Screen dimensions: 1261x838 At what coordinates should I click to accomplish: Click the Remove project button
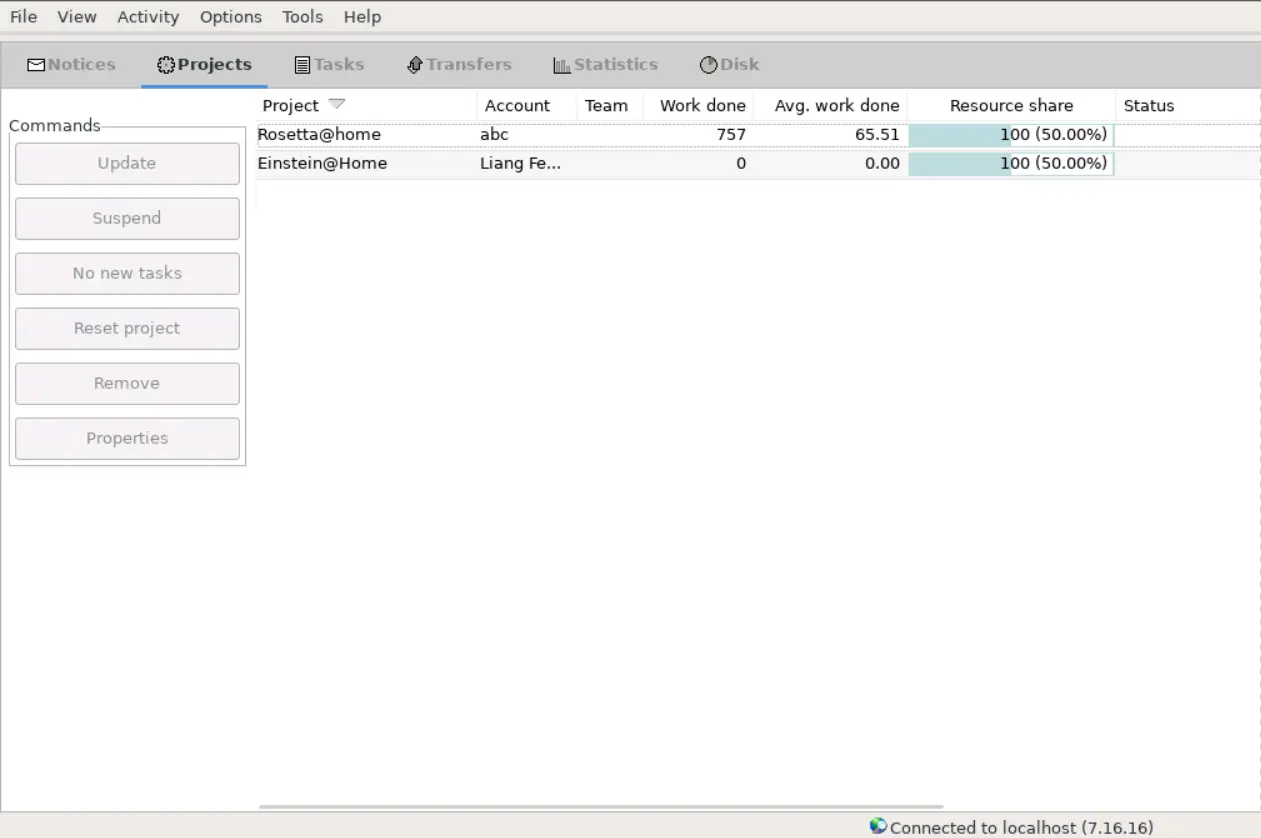tap(127, 383)
